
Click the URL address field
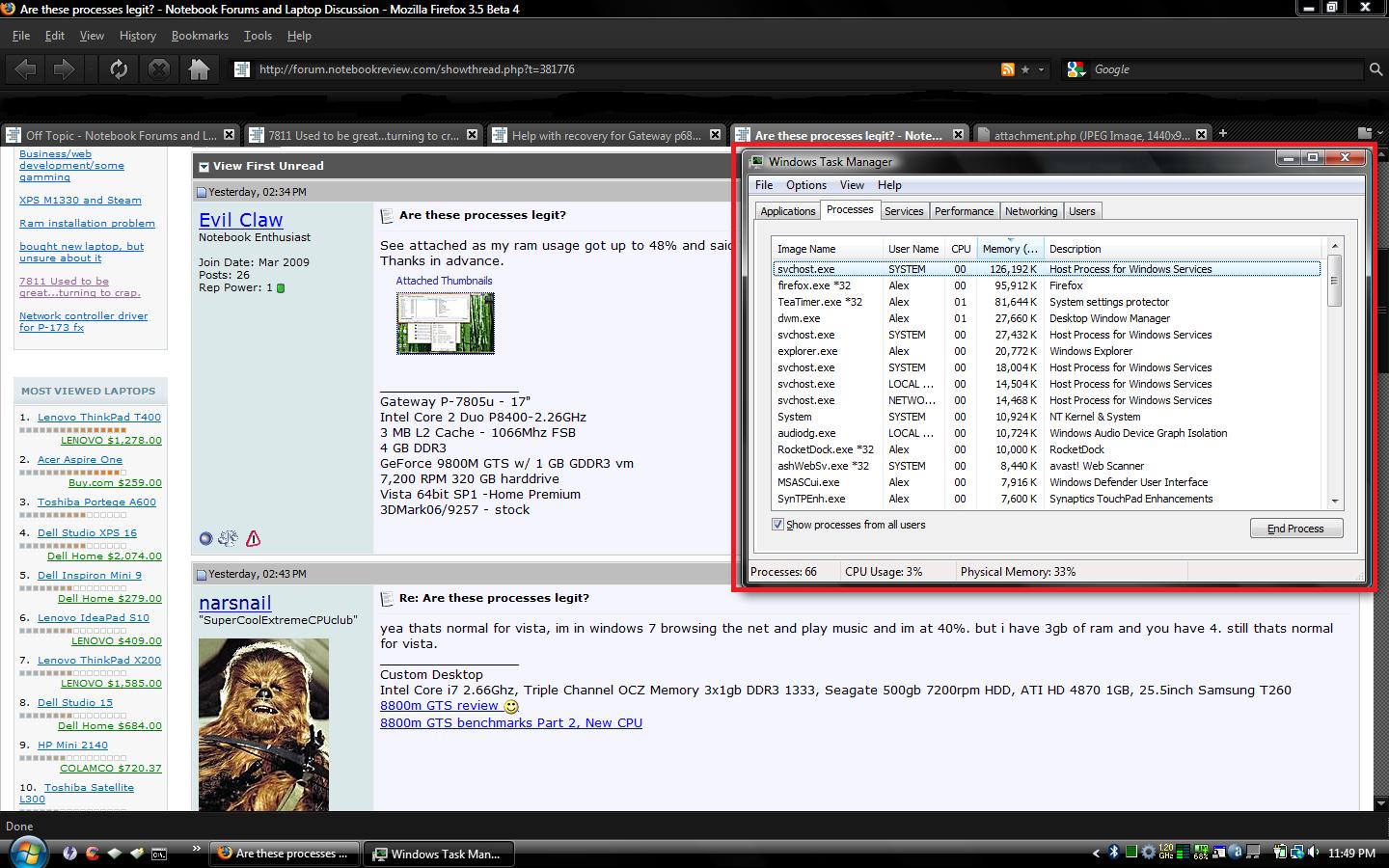click(627, 69)
